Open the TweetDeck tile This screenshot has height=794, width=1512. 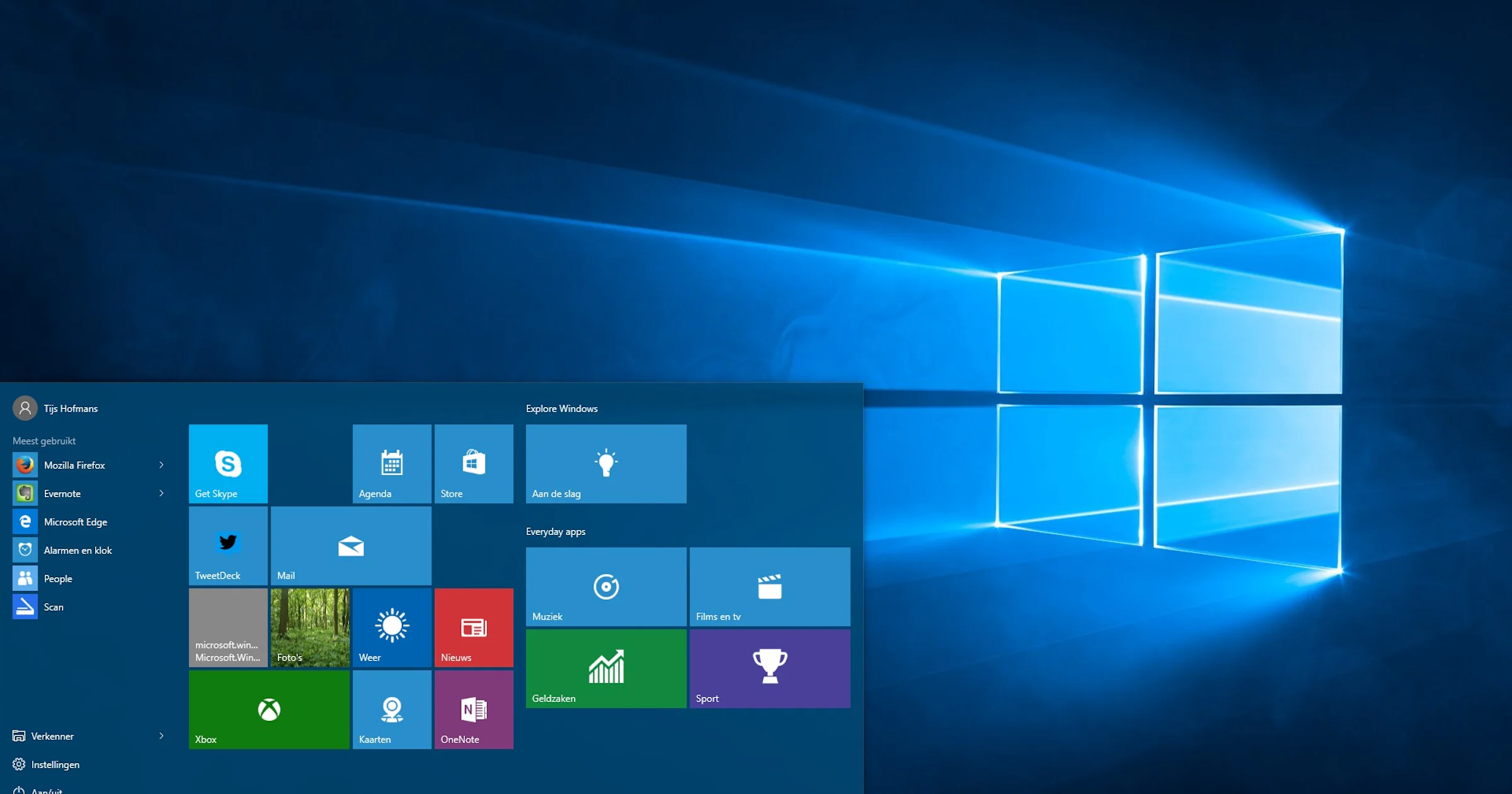point(228,545)
